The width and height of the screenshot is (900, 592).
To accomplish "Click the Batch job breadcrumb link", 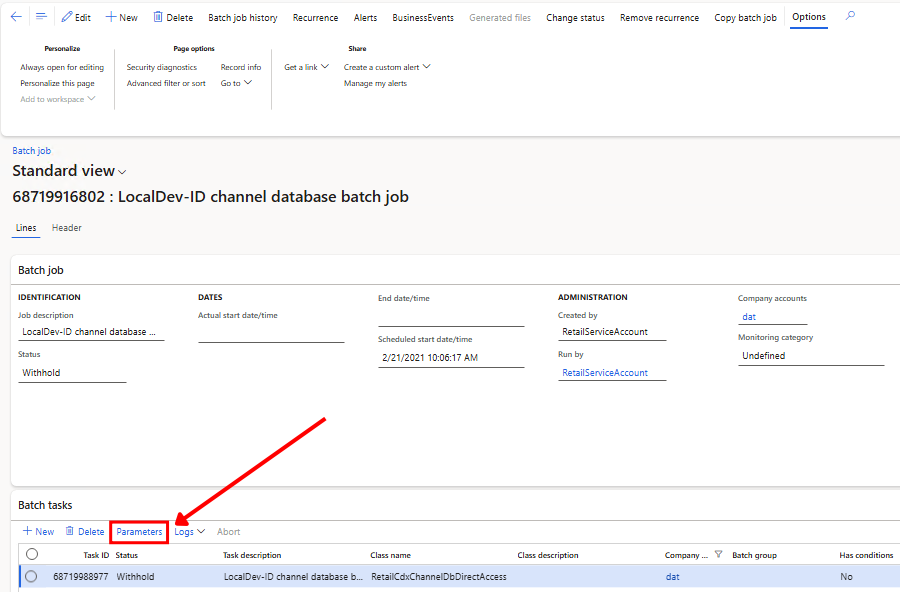I will click(x=32, y=150).
